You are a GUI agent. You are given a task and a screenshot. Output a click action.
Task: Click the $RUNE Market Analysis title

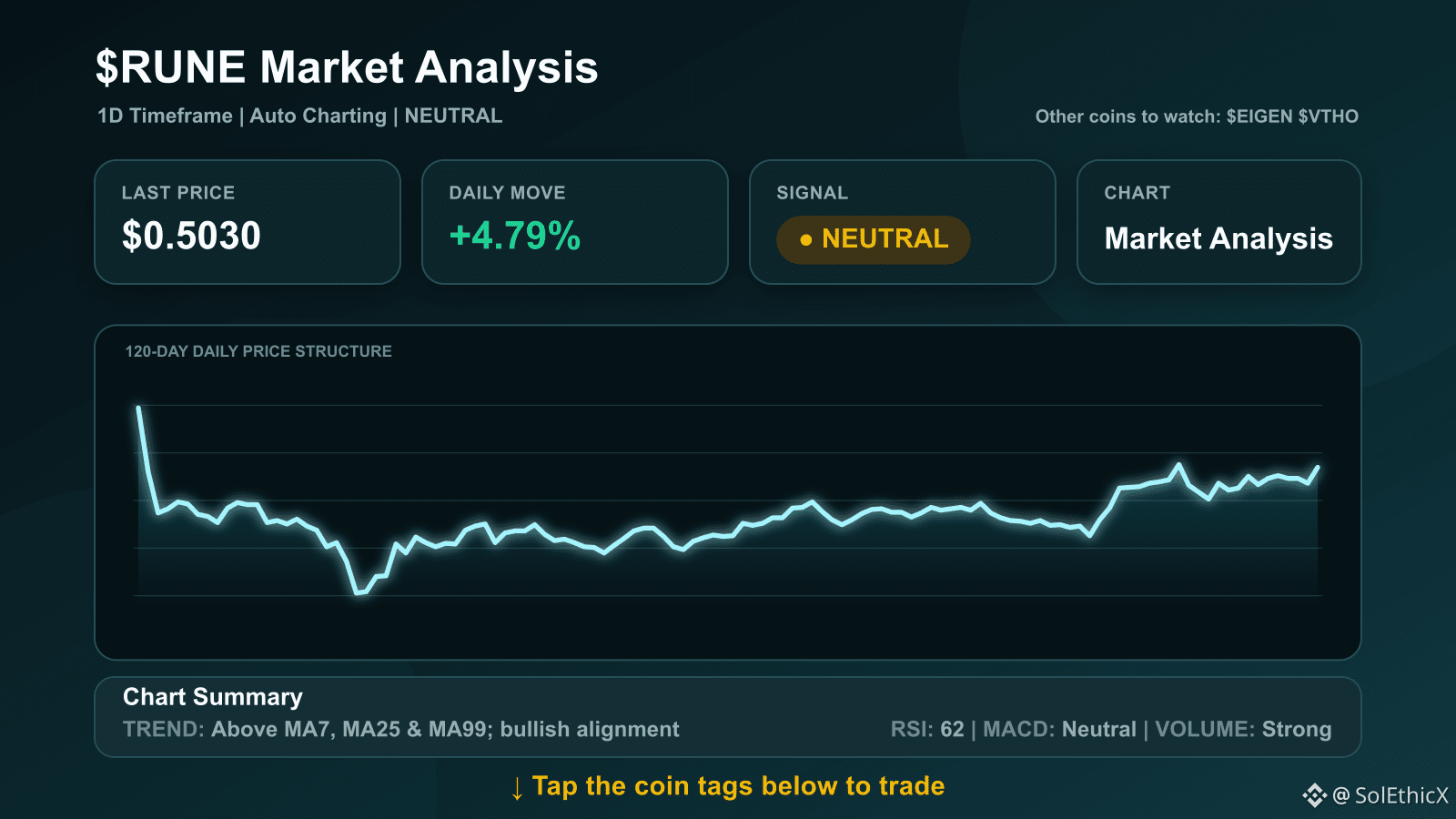point(347,67)
